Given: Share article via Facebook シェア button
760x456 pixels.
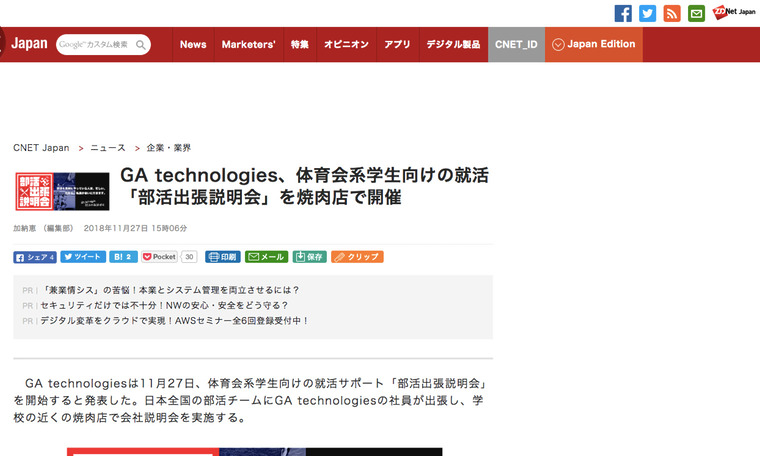Looking at the screenshot, I should (35, 257).
